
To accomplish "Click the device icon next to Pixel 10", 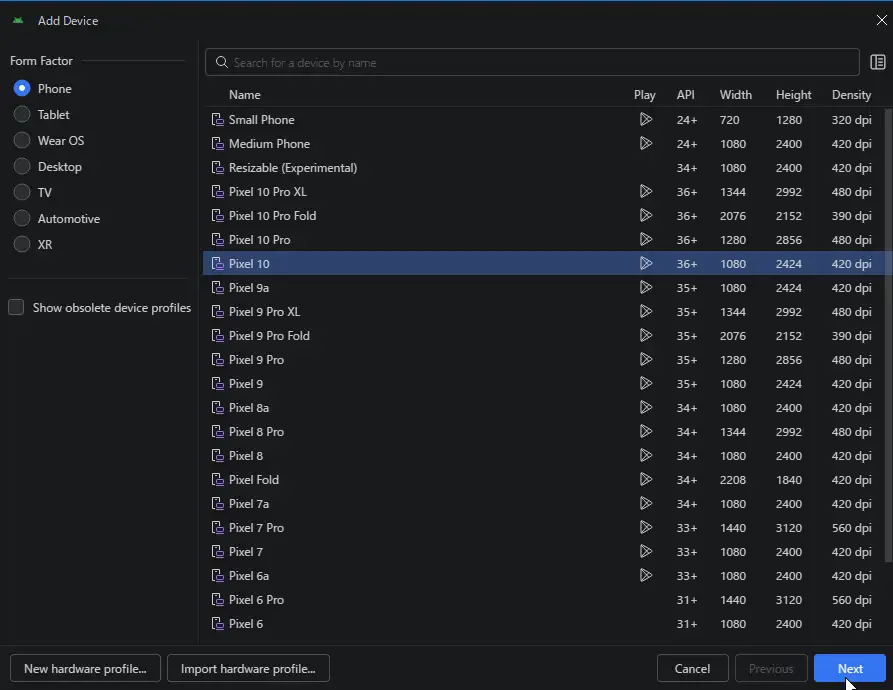I will pyautogui.click(x=218, y=263).
